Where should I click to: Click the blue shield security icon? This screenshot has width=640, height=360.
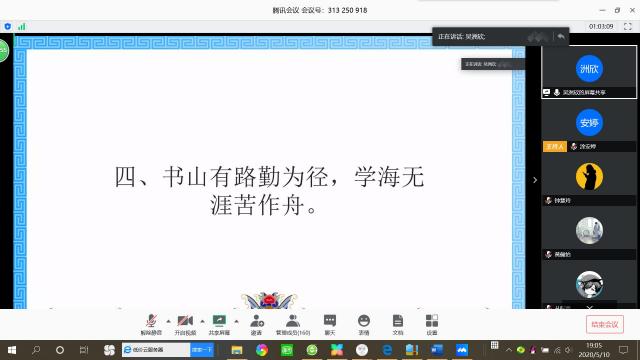(x=8, y=27)
